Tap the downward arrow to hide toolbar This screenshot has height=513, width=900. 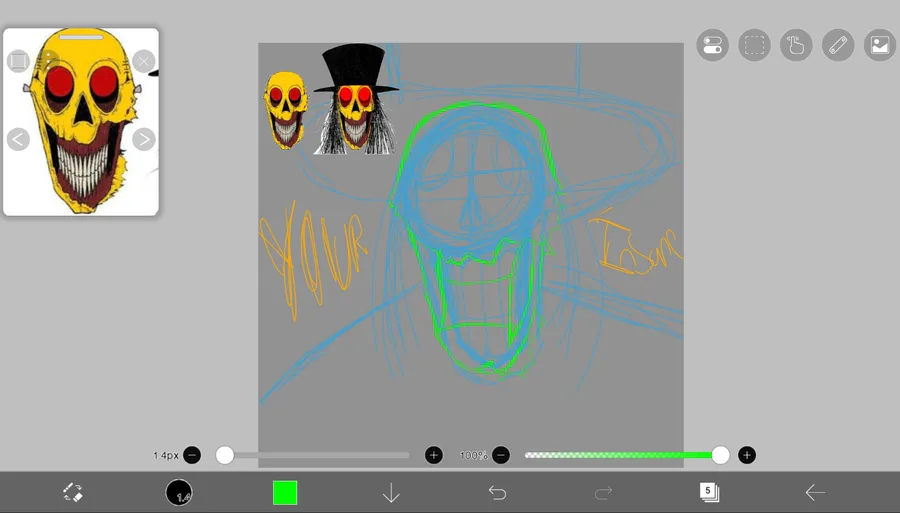391,492
